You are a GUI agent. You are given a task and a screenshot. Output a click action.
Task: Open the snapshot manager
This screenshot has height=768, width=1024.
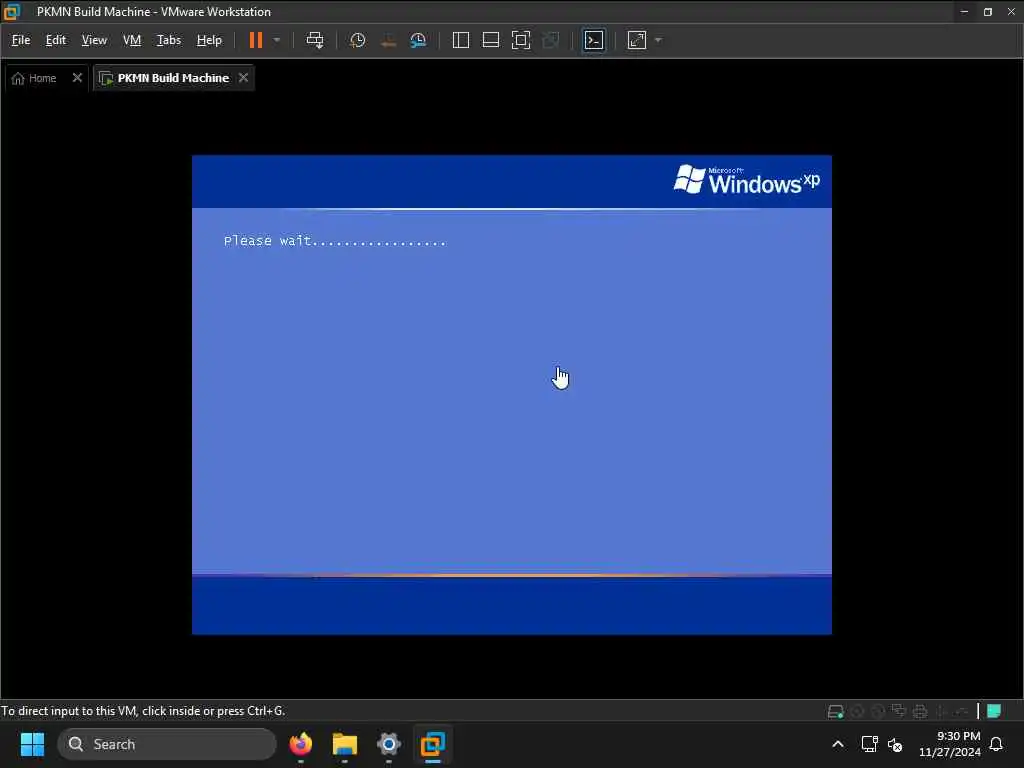pyautogui.click(x=418, y=40)
